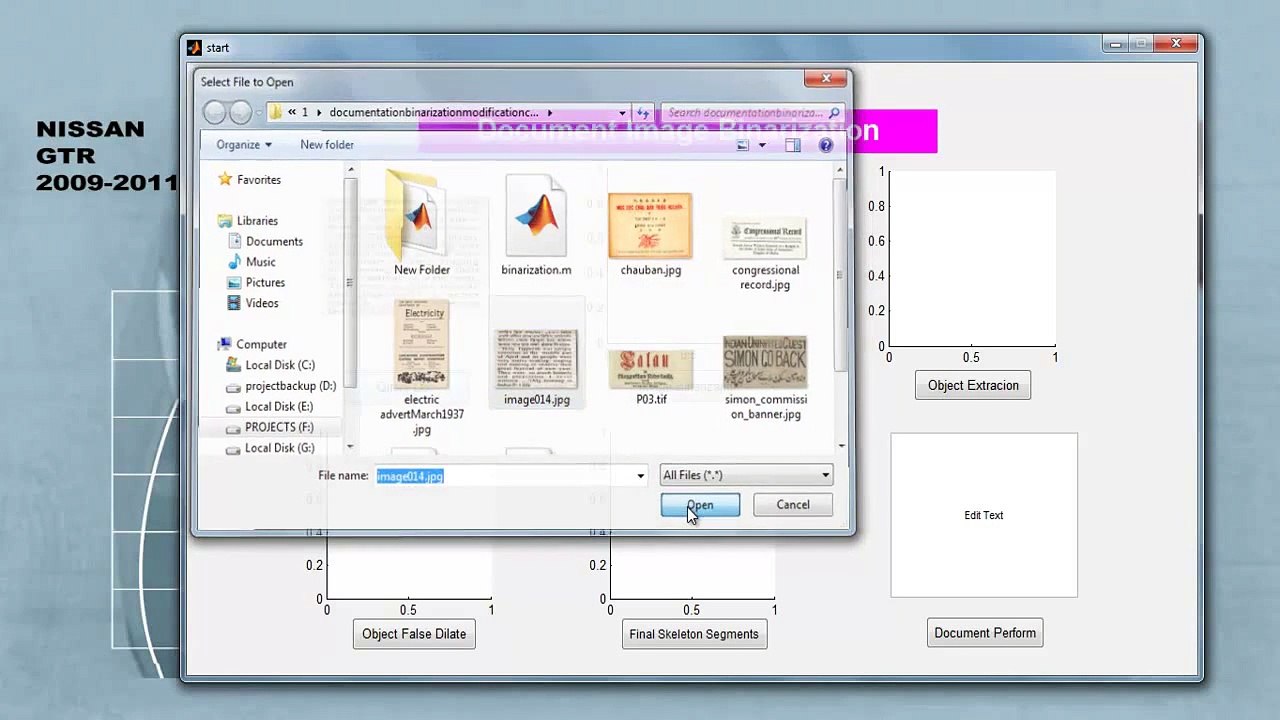Click the Back navigation arrow in dialog
This screenshot has height=720, width=1280.
pos(214,113)
